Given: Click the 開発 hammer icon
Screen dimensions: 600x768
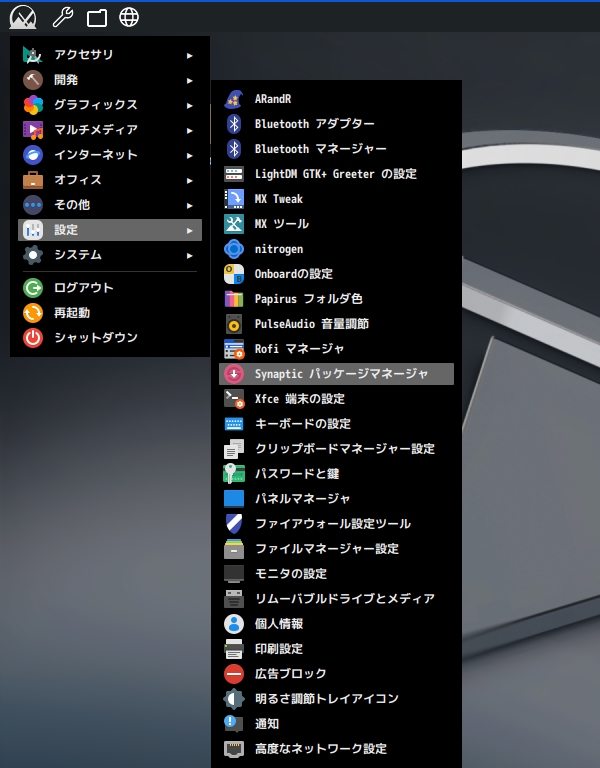Looking at the screenshot, I should (33, 80).
